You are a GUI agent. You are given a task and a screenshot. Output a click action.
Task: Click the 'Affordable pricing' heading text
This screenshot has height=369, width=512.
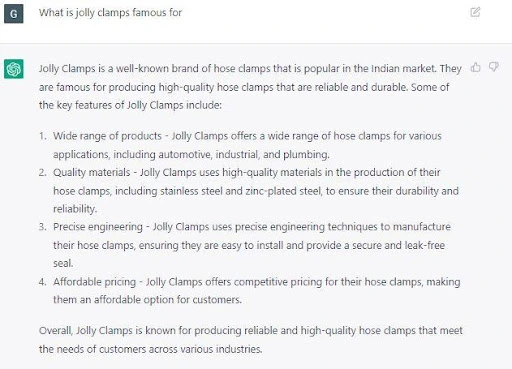(x=95, y=282)
